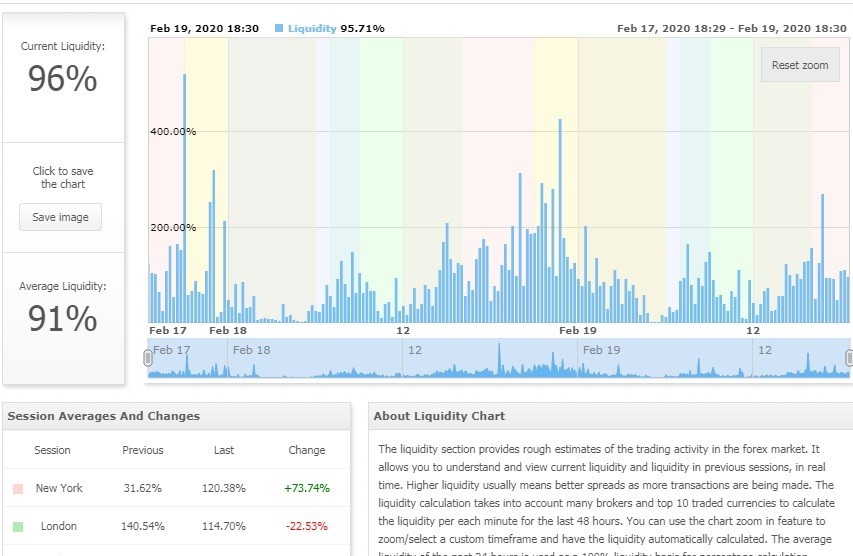Click the blue Liquidity legend square
This screenshot has height=556, width=853.
coord(279,29)
